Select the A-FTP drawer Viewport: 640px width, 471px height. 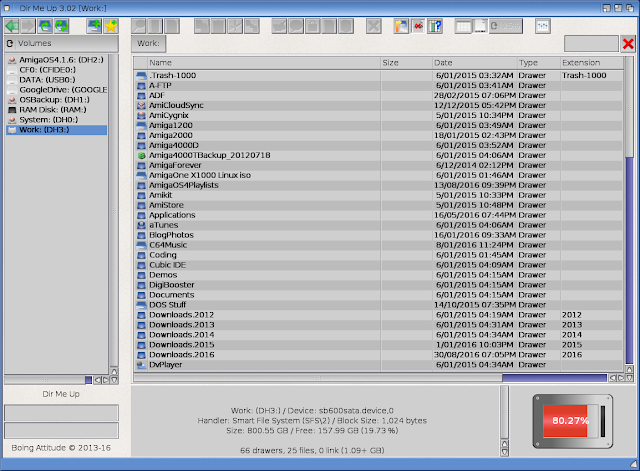coord(378,85)
